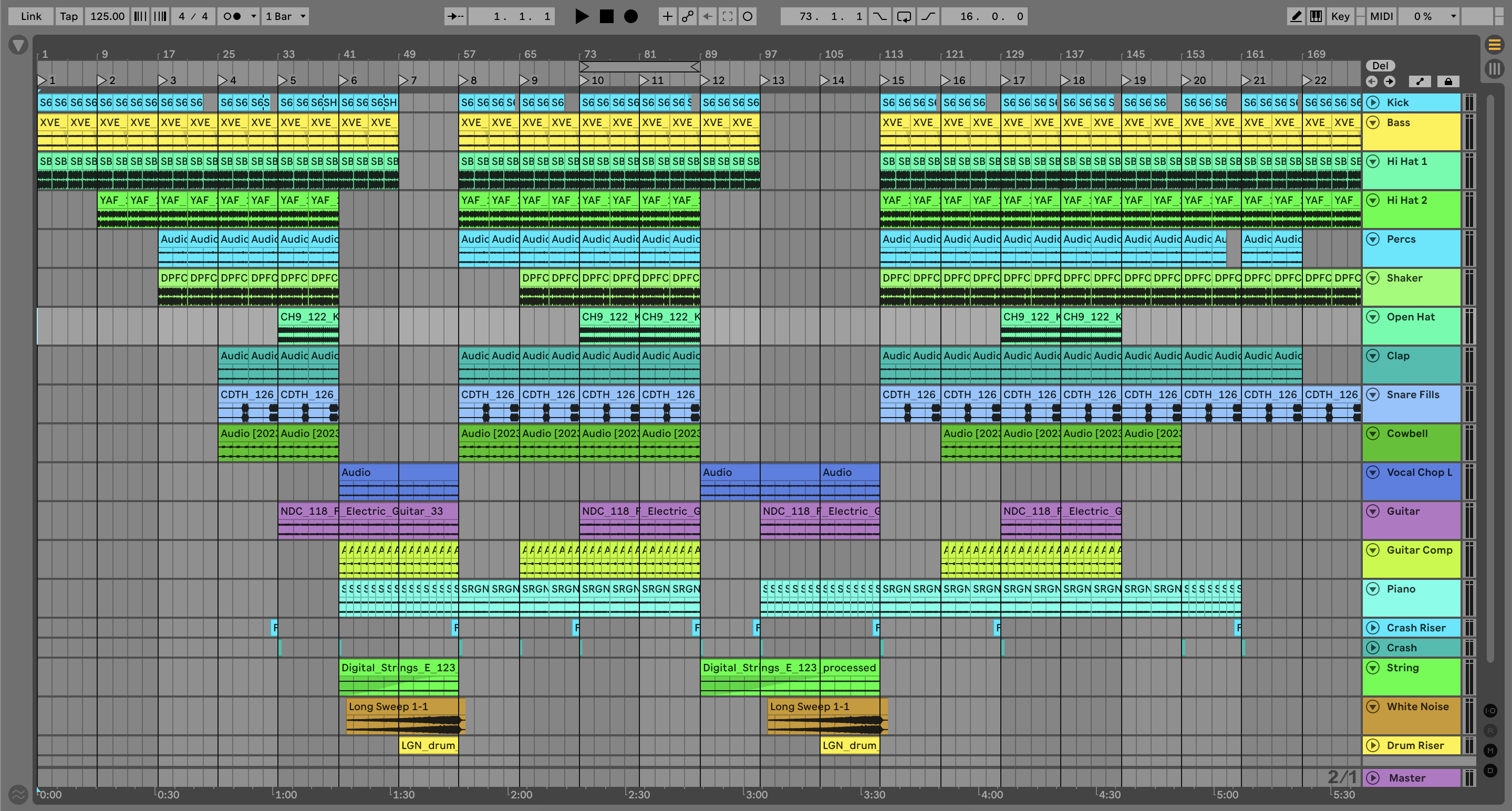Click the Next Locator arrow
Image resolution: width=1512 pixels, height=811 pixels.
1389,81
